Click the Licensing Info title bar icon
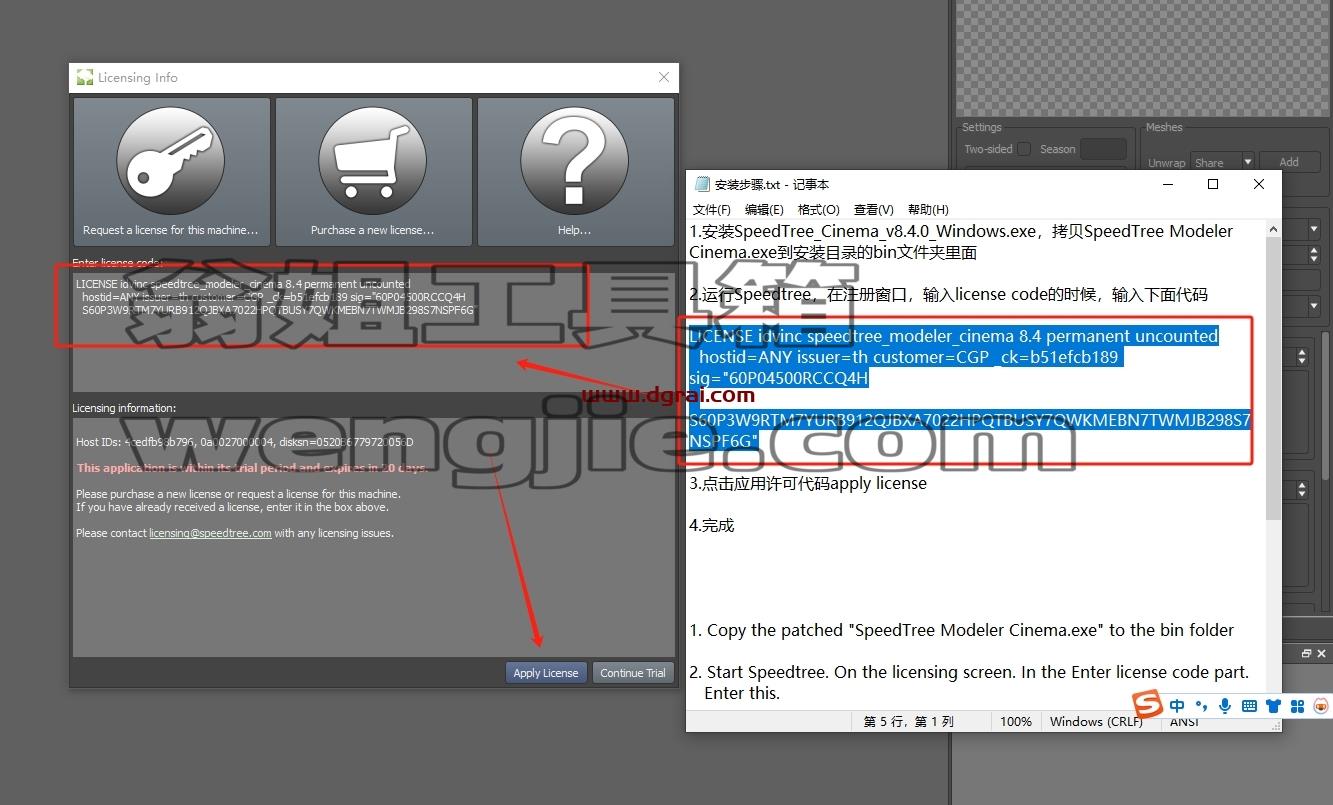The width and height of the screenshot is (1333, 805). coord(84,77)
